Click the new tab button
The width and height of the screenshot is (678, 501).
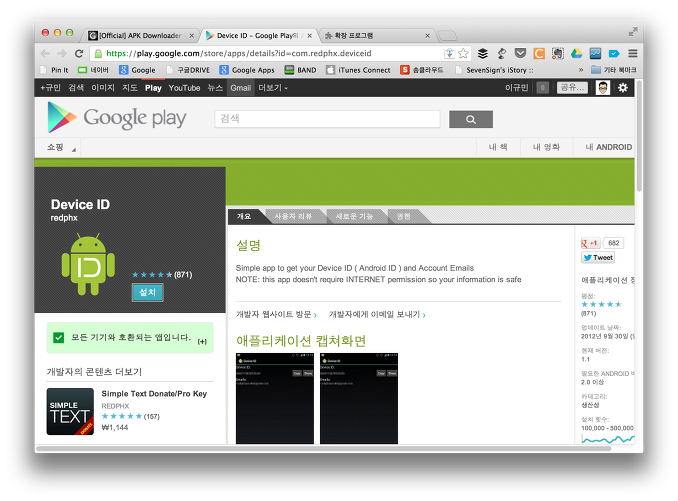point(448,35)
